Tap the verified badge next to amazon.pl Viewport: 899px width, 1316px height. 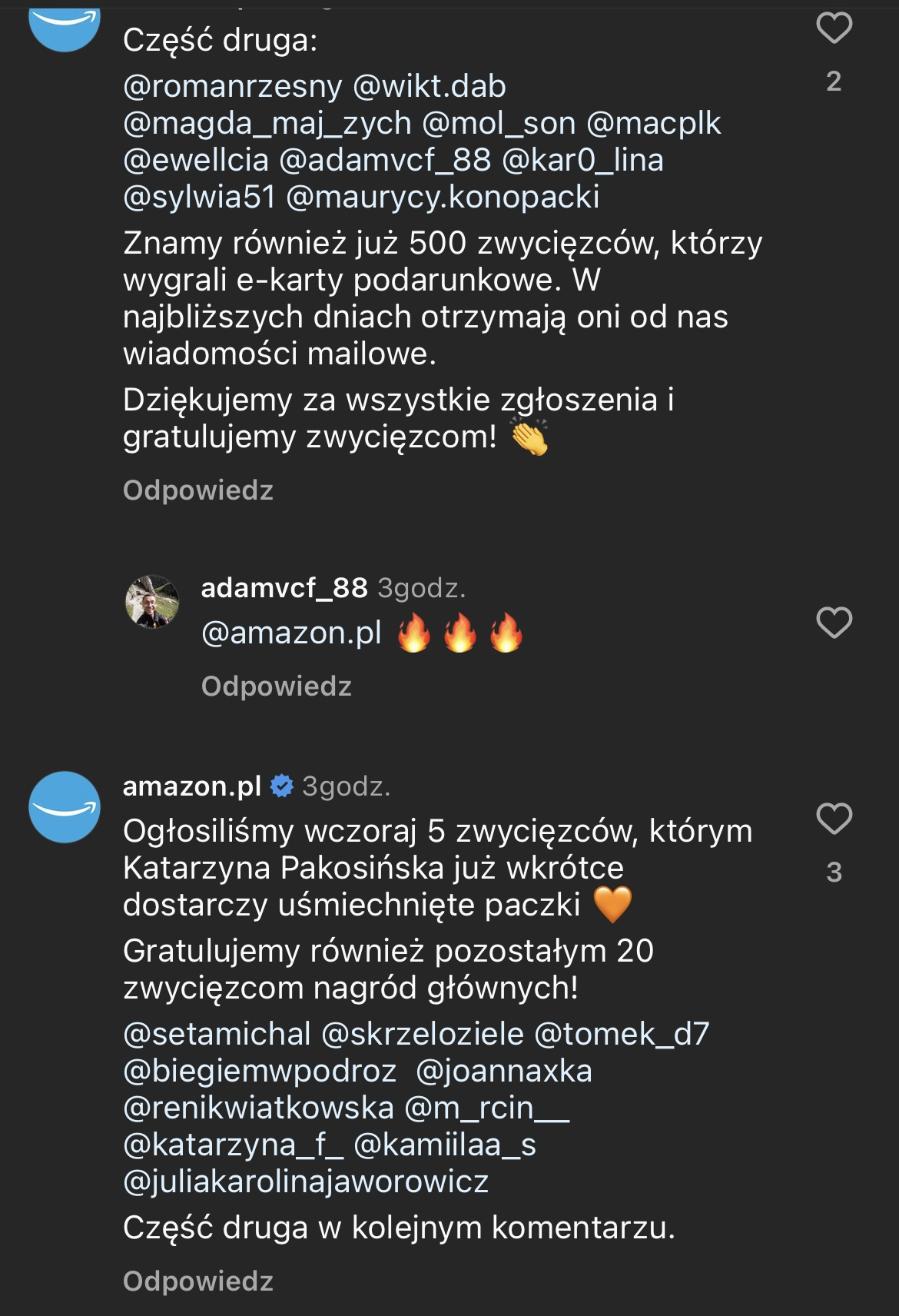[x=282, y=786]
